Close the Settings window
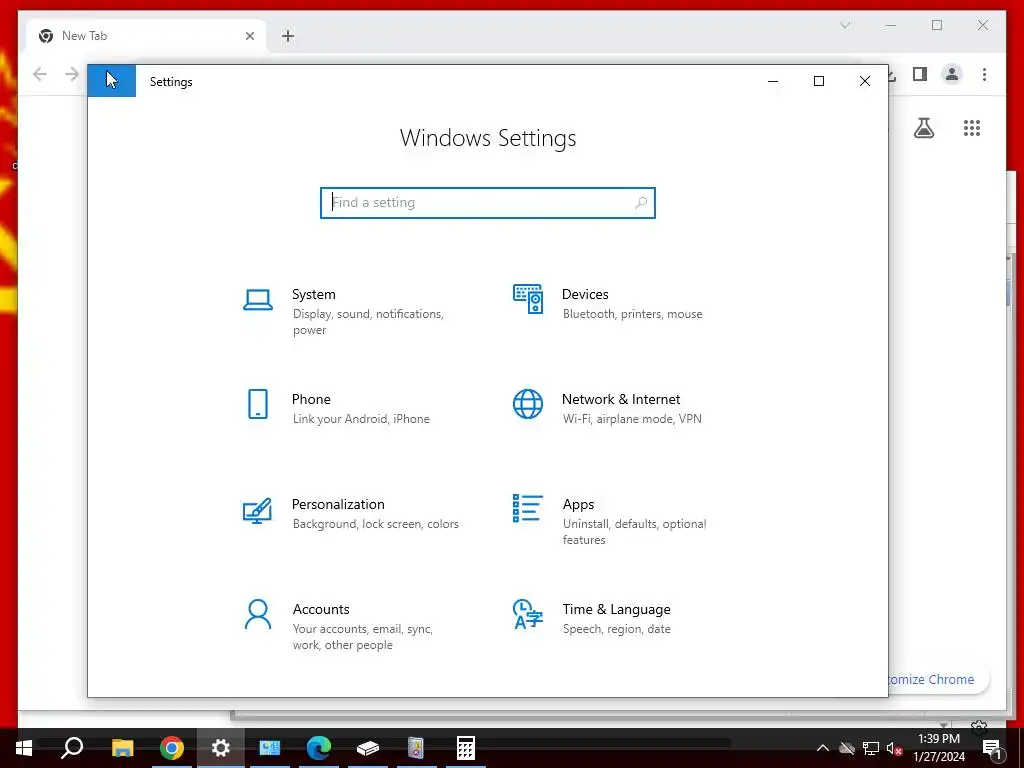The height and width of the screenshot is (768, 1024). (865, 81)
